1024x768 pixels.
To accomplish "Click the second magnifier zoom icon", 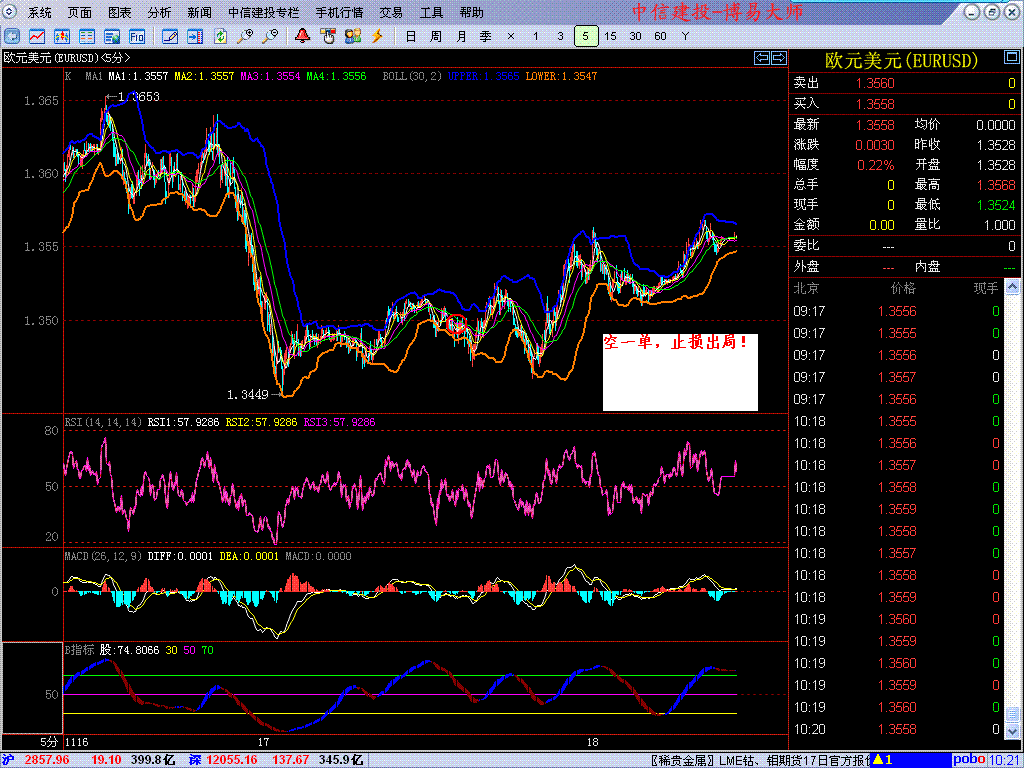I will [x=270, y=36].
